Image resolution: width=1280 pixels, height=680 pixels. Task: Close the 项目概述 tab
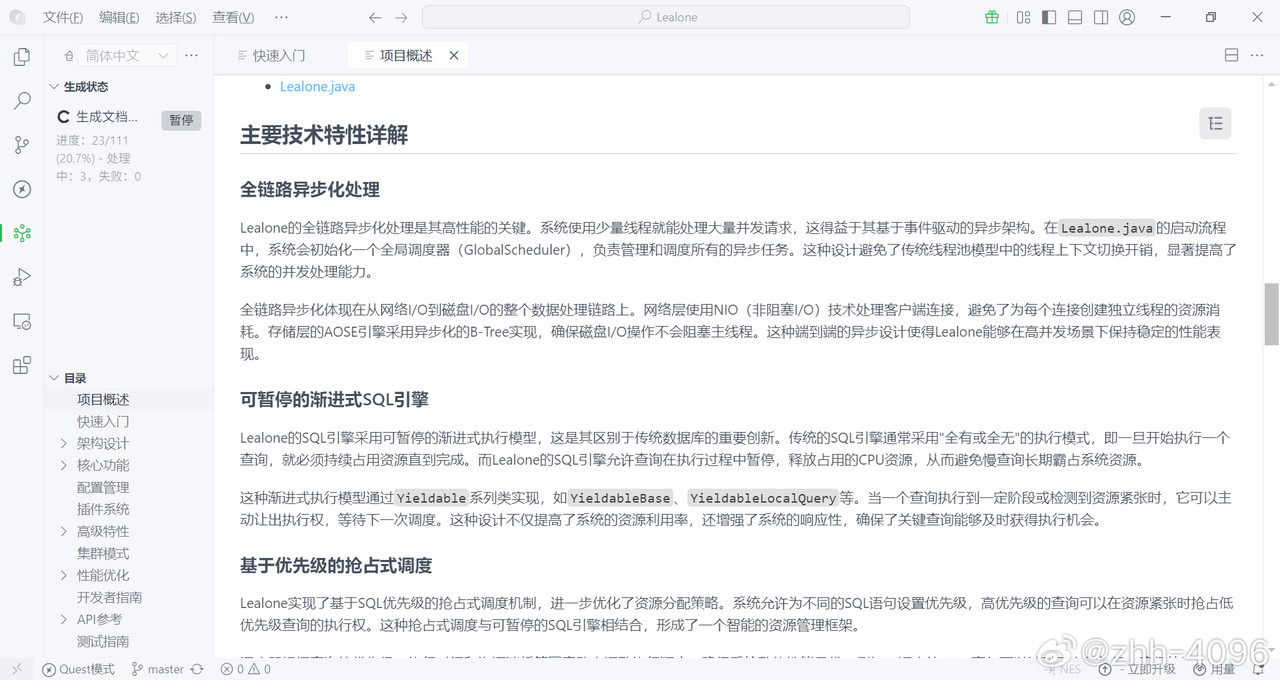pos(454,56)
